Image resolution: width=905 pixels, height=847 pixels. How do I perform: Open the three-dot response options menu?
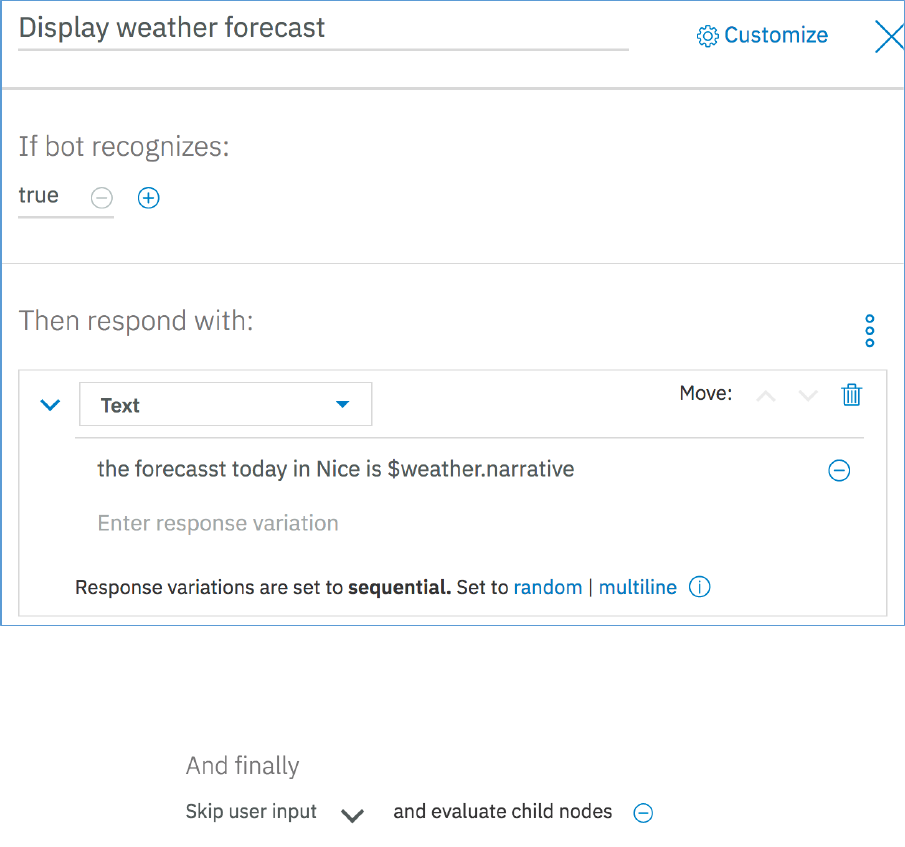point(869,331)
